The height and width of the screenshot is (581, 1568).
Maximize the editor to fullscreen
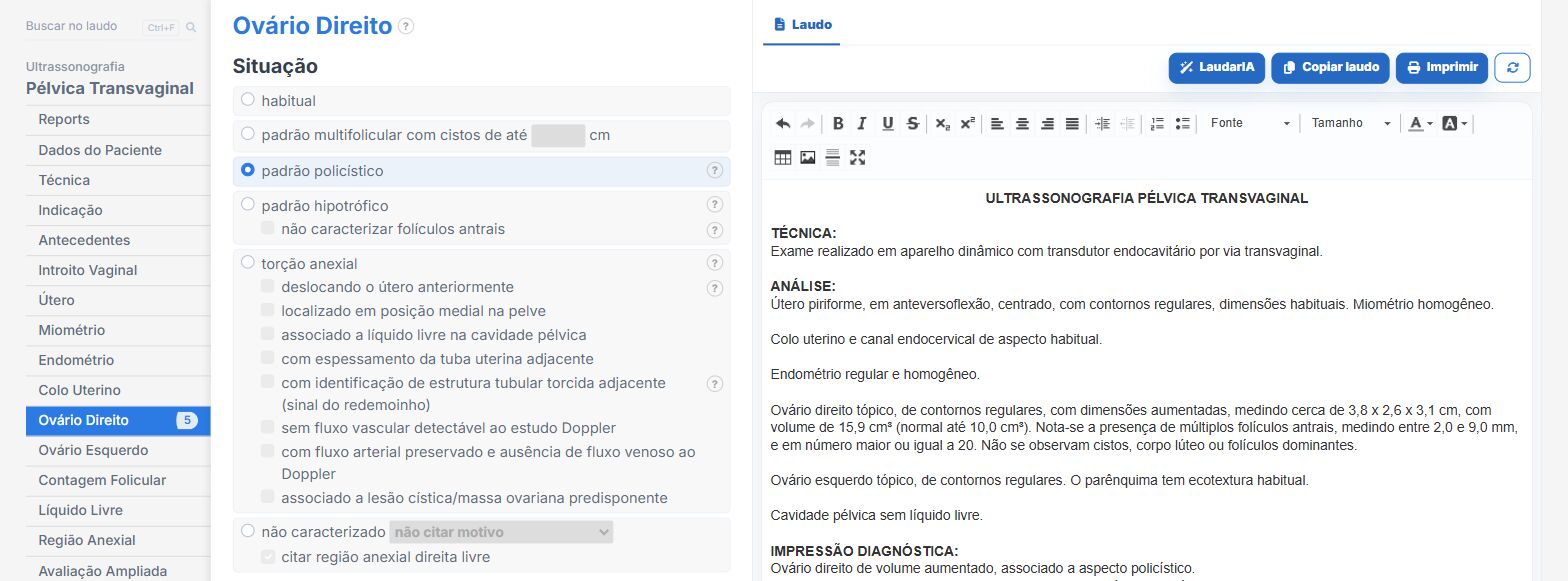[x=857, y=157]
